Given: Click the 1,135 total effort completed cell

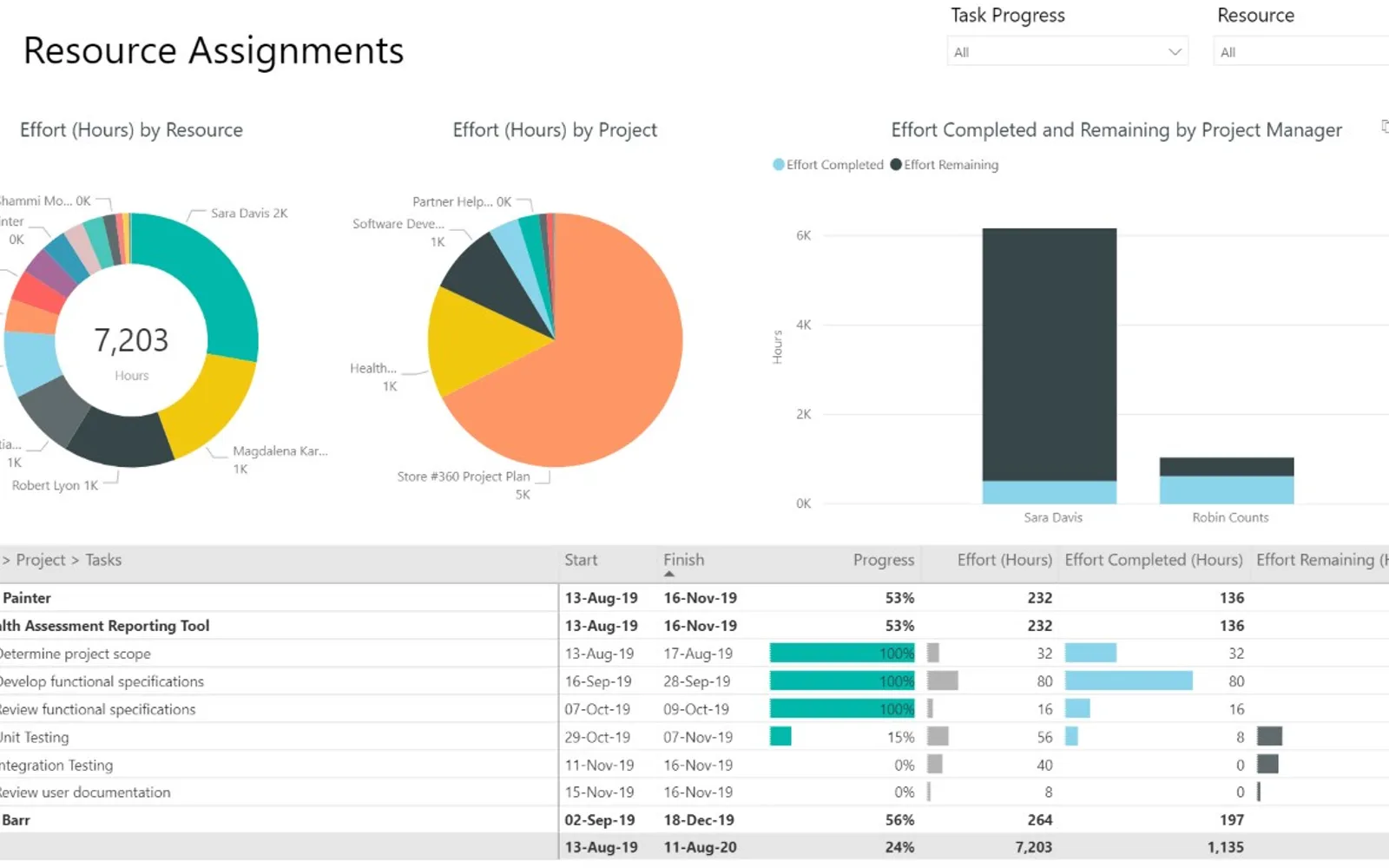Looking at the screenshot, I should (1225, 847).
